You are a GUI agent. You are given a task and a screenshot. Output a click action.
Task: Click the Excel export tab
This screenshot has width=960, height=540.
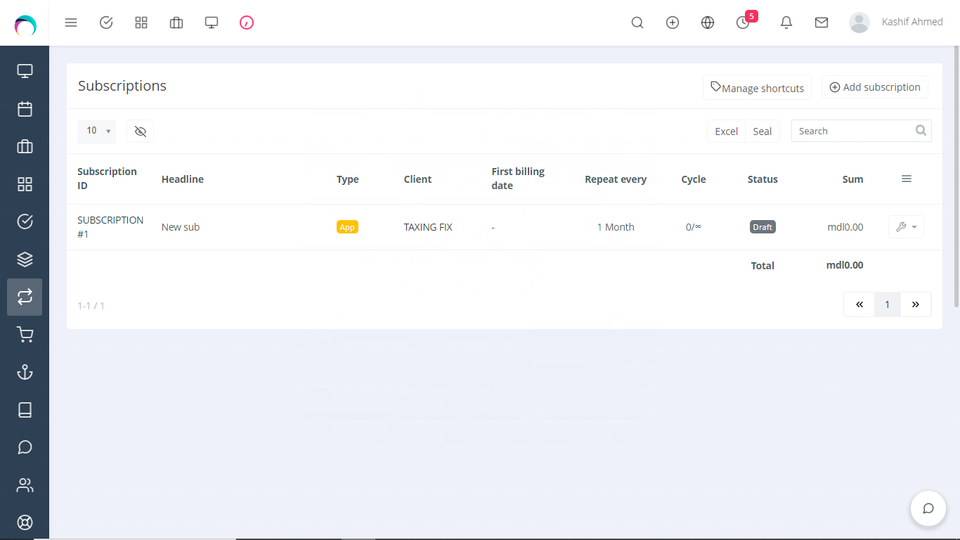(726, 131)
